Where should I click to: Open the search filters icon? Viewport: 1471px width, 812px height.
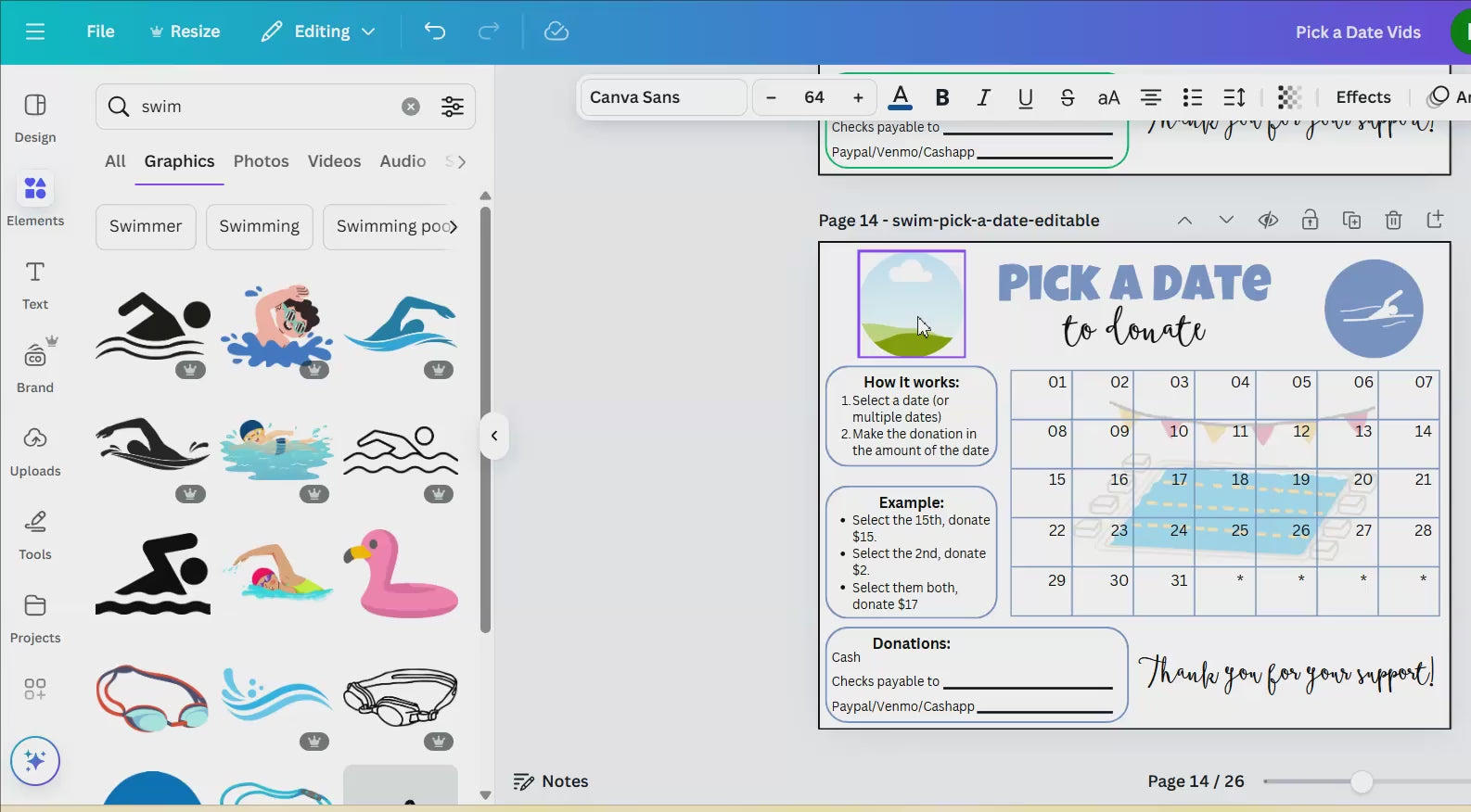click(453, 107)
